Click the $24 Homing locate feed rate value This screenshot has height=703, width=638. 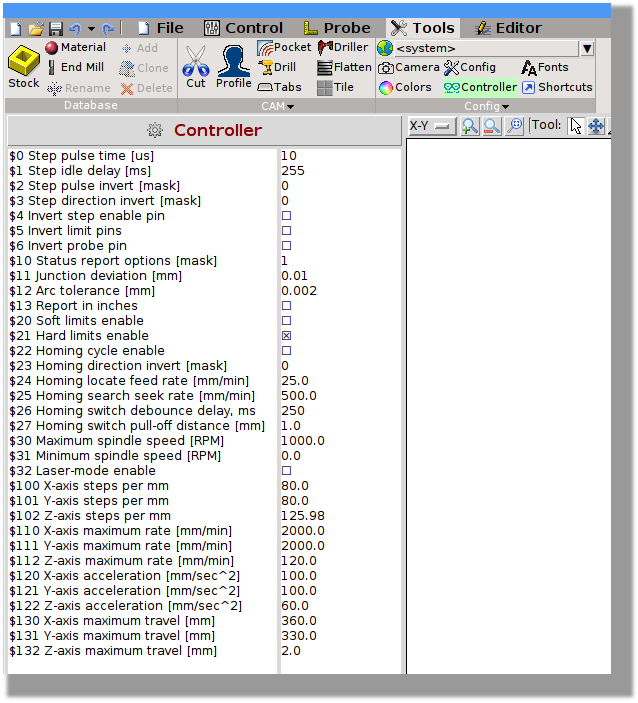click(x=295, y=381)
